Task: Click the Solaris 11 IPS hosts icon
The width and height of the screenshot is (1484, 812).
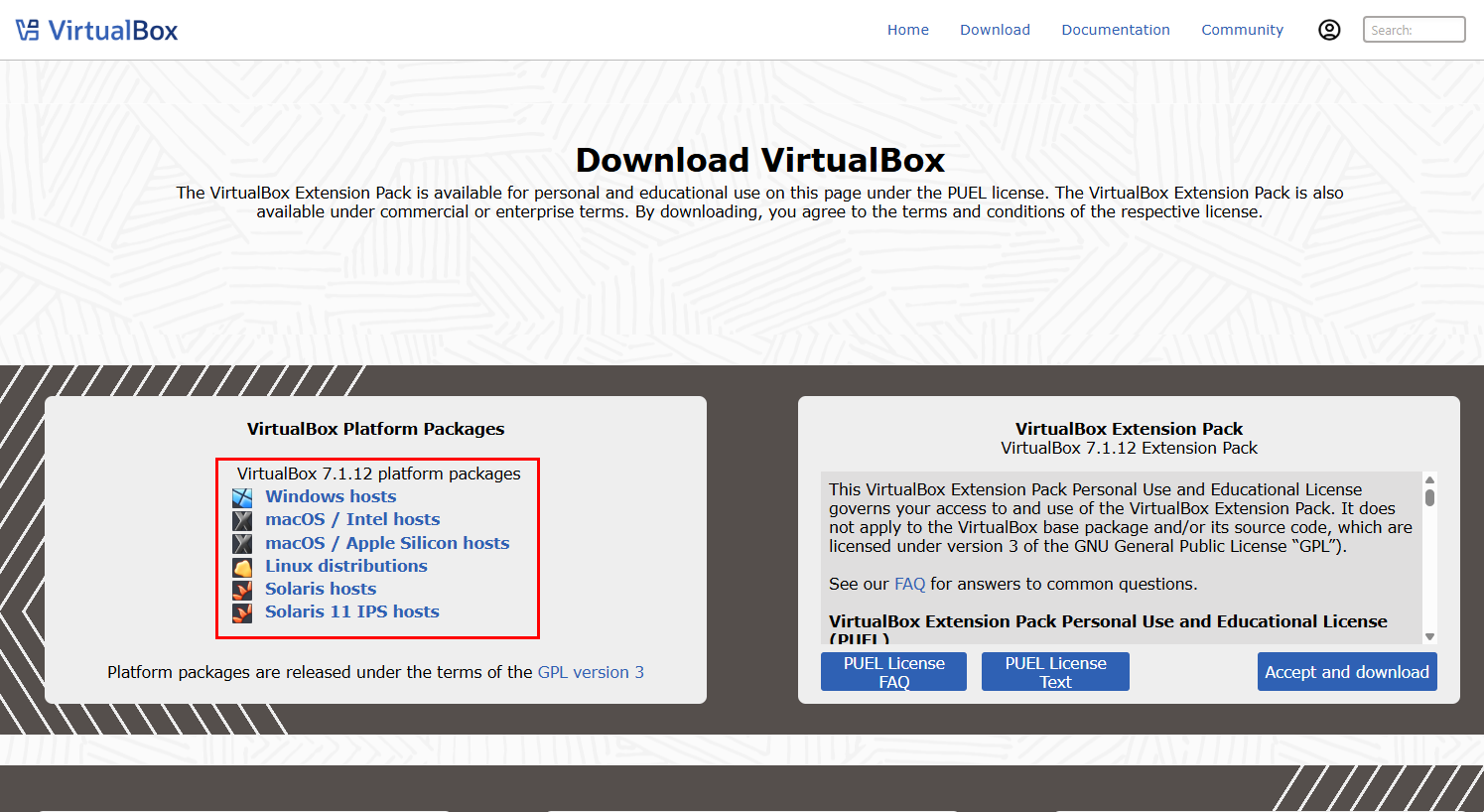Action: click(x=242, y=612)
